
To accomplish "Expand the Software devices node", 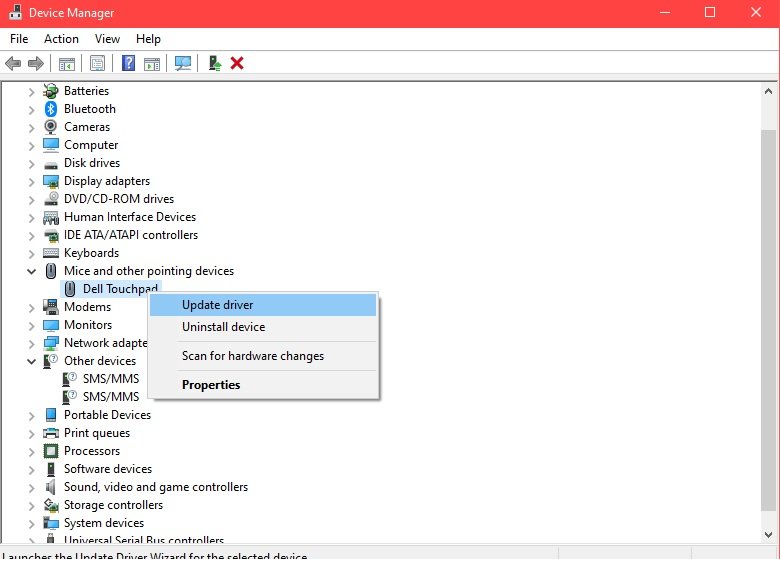I will 31,470.
